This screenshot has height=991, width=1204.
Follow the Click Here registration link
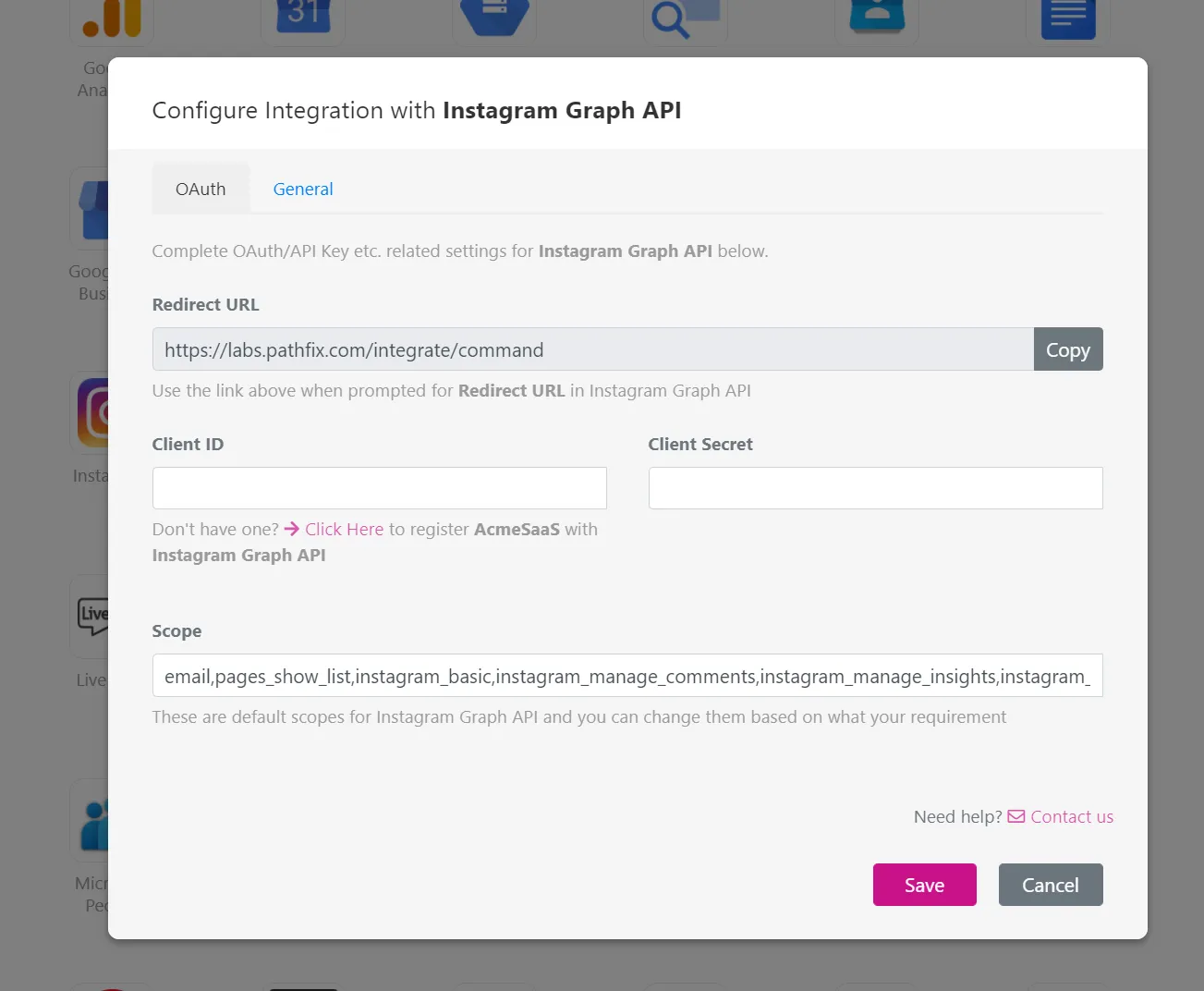(344, 529)
